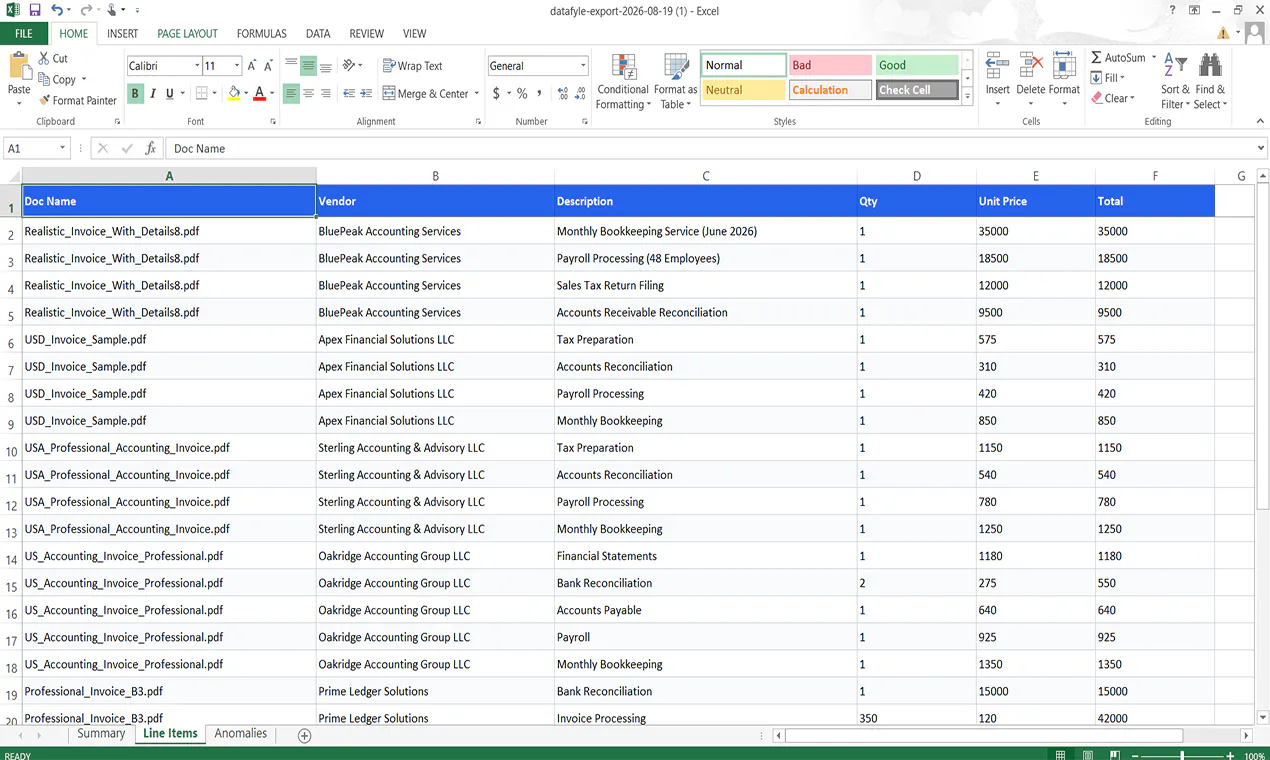This screenshot has width=1270, height=760.
Task: Toggle Bold formatting
Action: click(x=135, y=94)
